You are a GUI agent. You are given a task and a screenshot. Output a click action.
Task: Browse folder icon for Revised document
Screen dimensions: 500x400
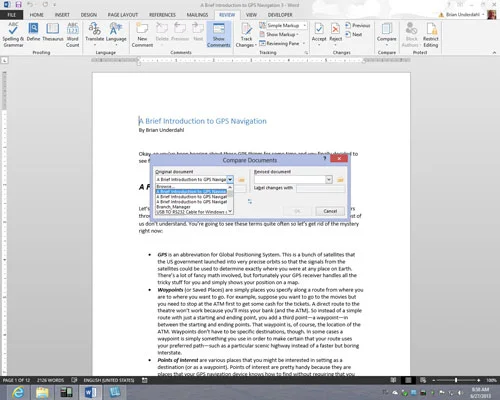[x=340, y=180]
